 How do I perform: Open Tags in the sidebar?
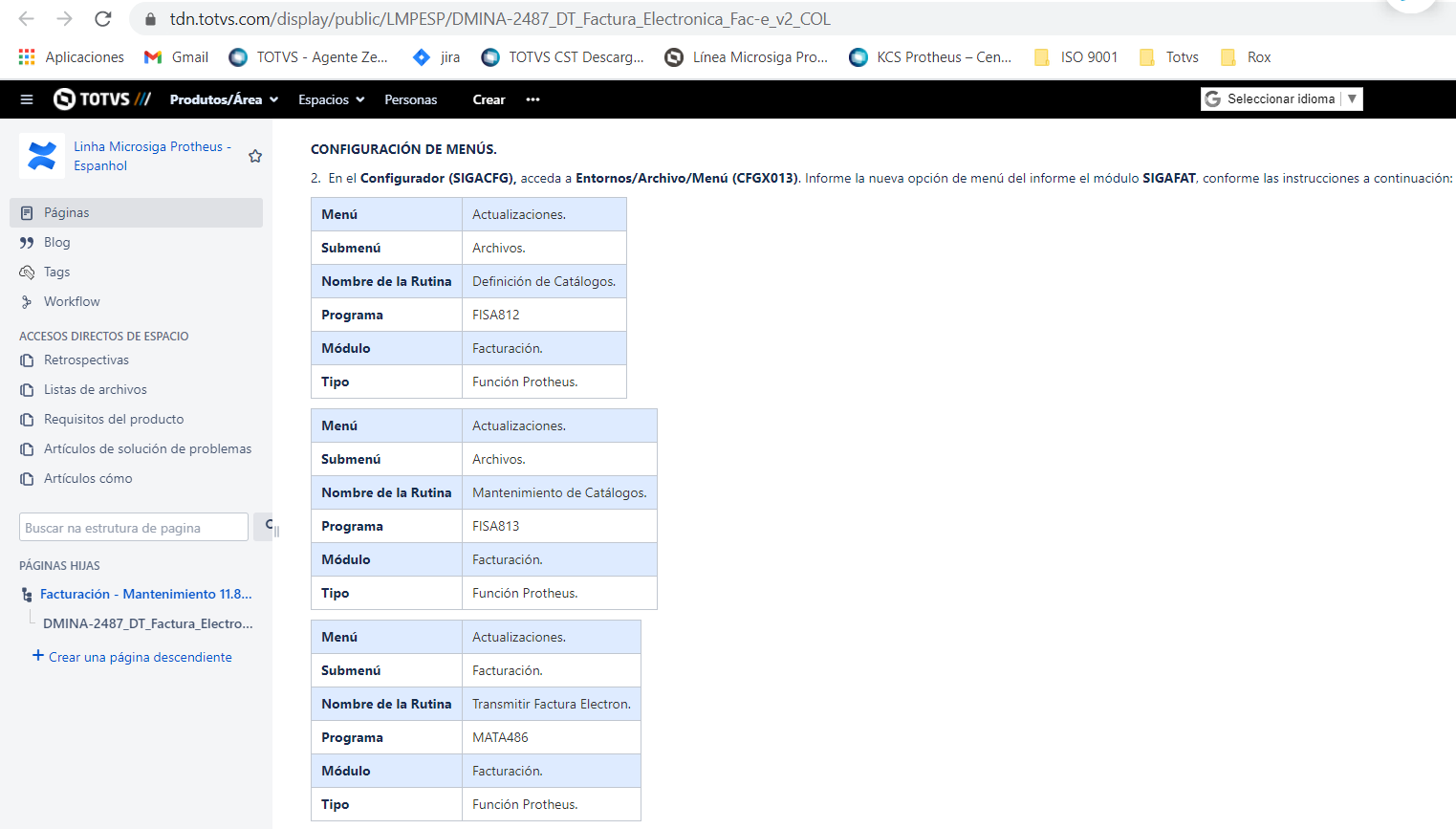pos(56,272)
